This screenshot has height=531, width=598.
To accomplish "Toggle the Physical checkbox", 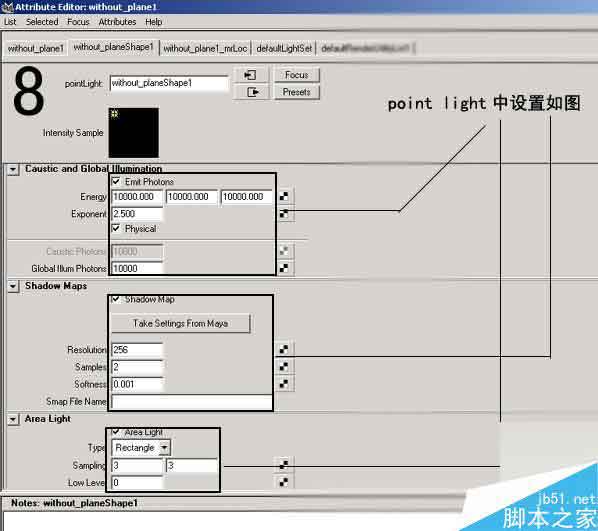I will coord(116,228).
